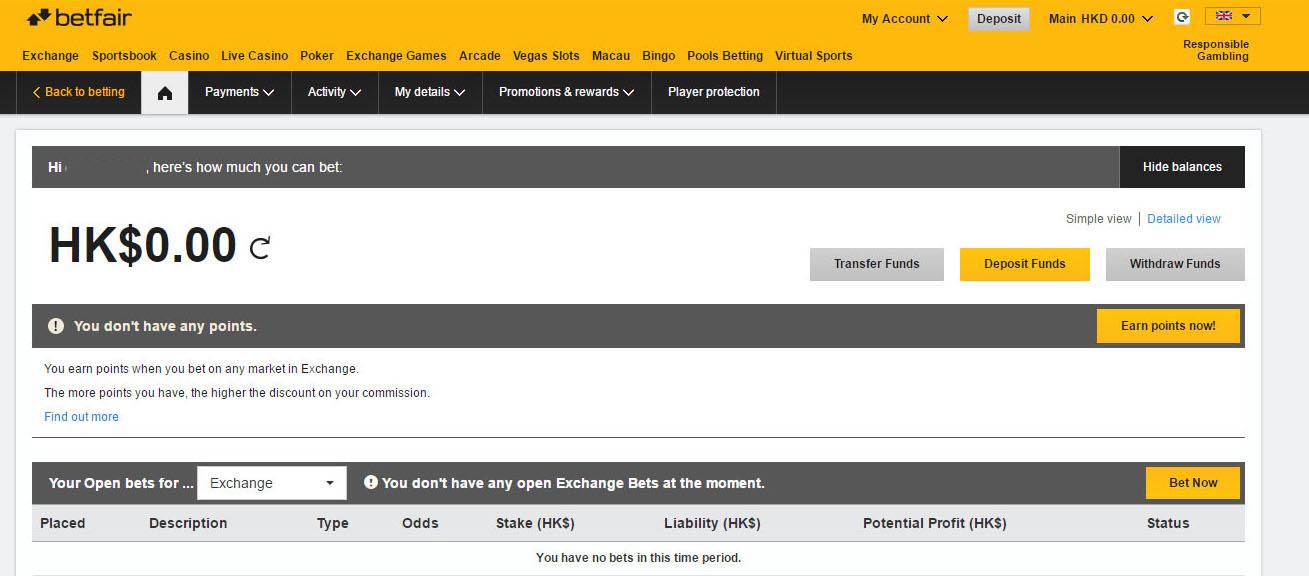Click the Odds column header

(420, 523)
